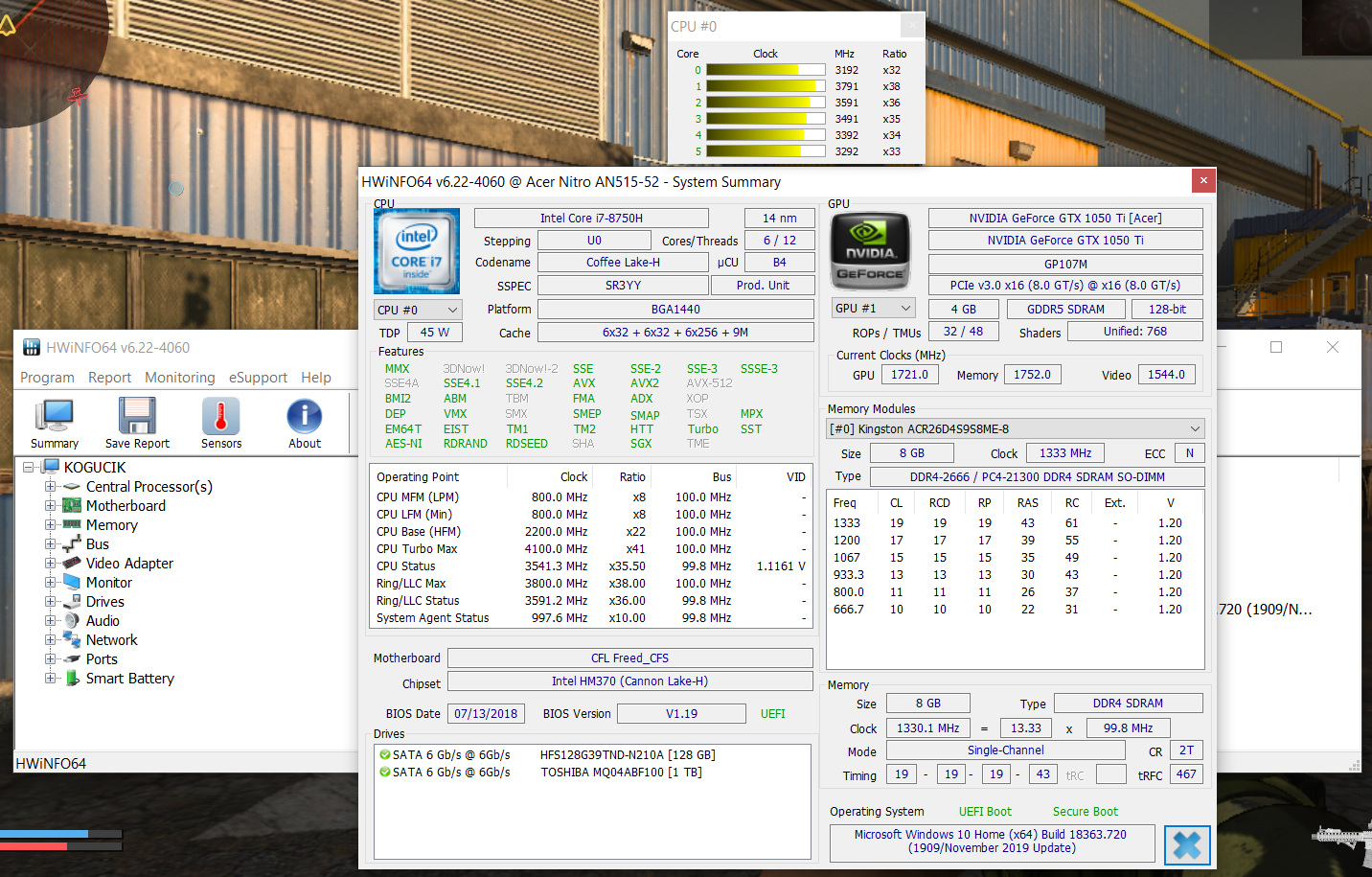
Task: Click the 'V1.19' BIOS version field
Action: click(x=681, y=713)
